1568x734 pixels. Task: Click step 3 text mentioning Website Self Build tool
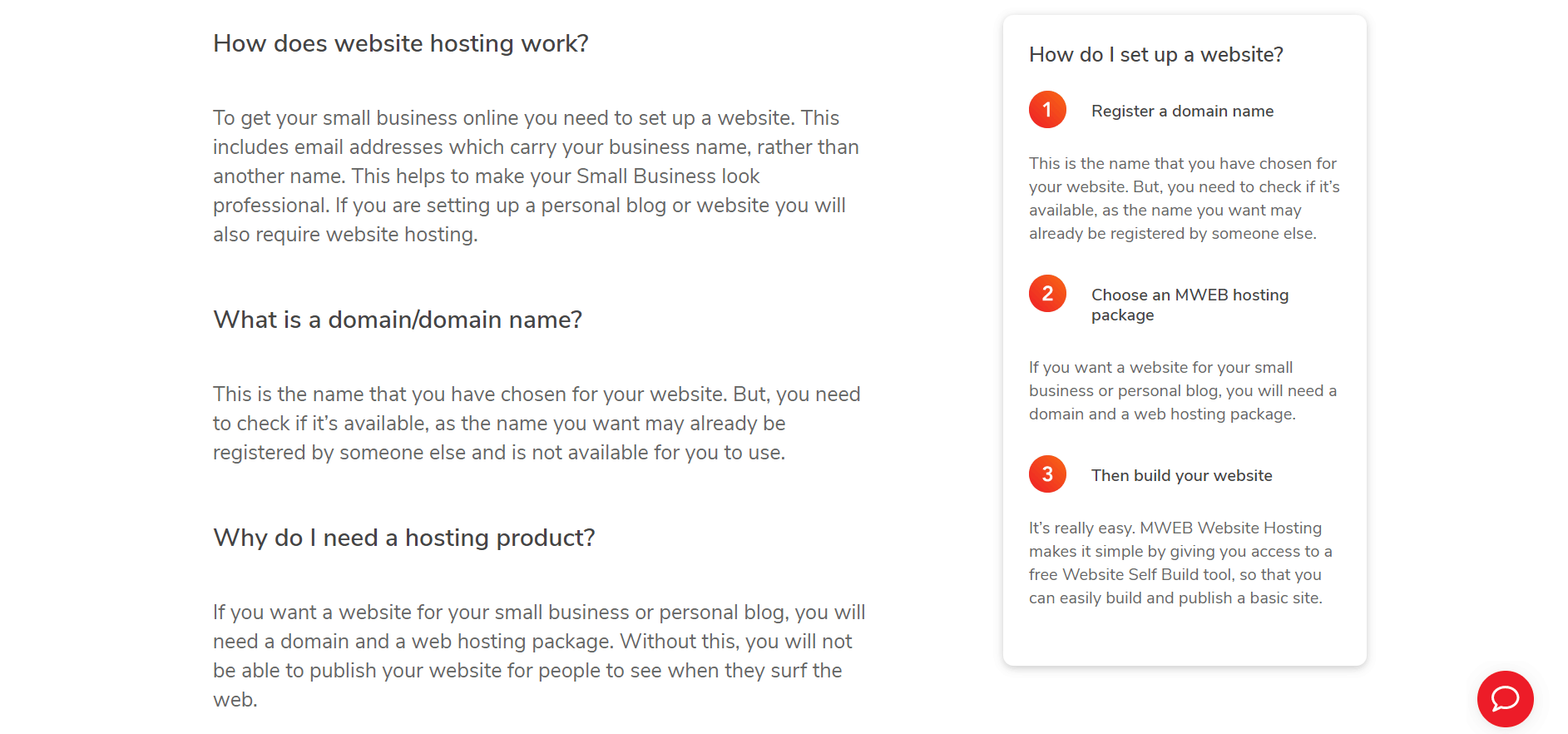(1180, 563)
